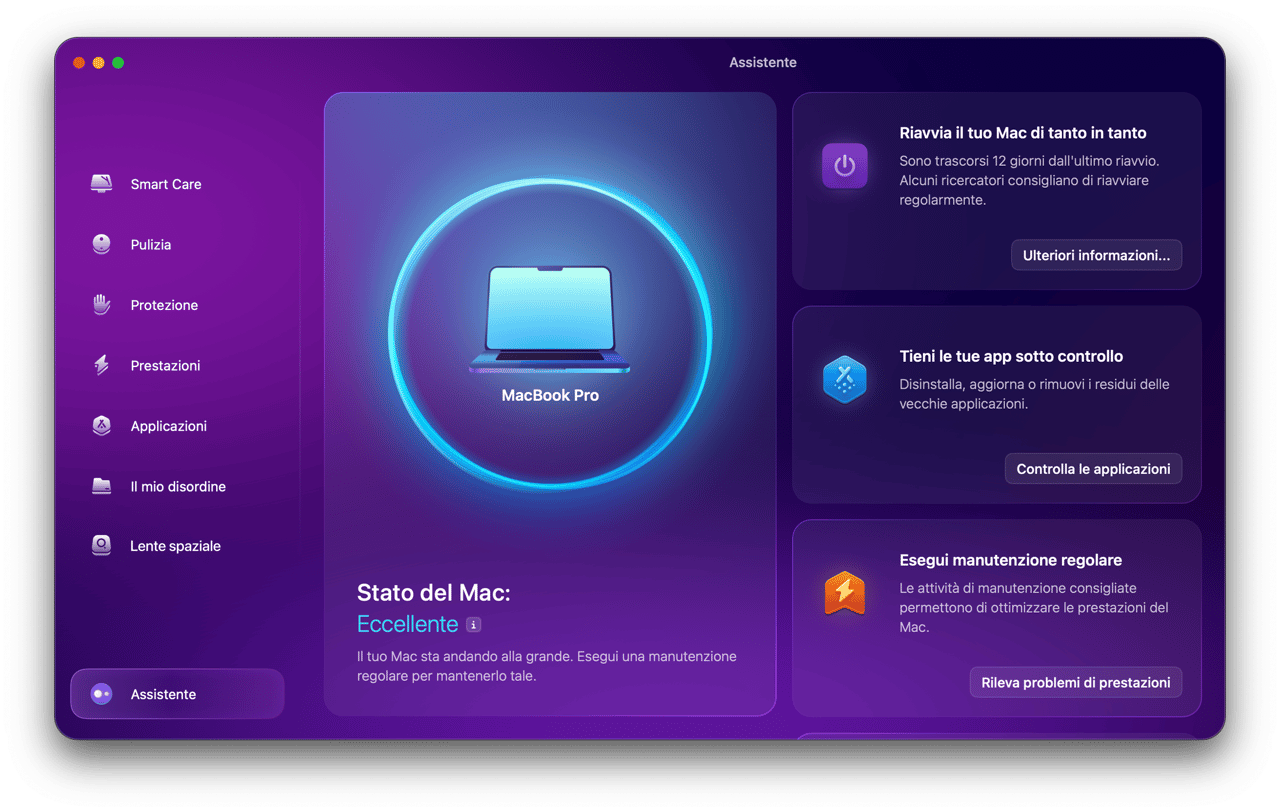
Task: Click the Prestazioni lightning icon
Action: coord(101,366)
